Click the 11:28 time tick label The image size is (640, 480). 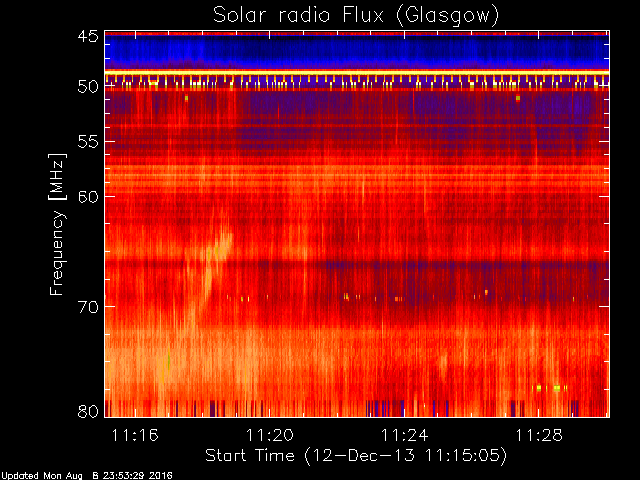tap(539, 435)
